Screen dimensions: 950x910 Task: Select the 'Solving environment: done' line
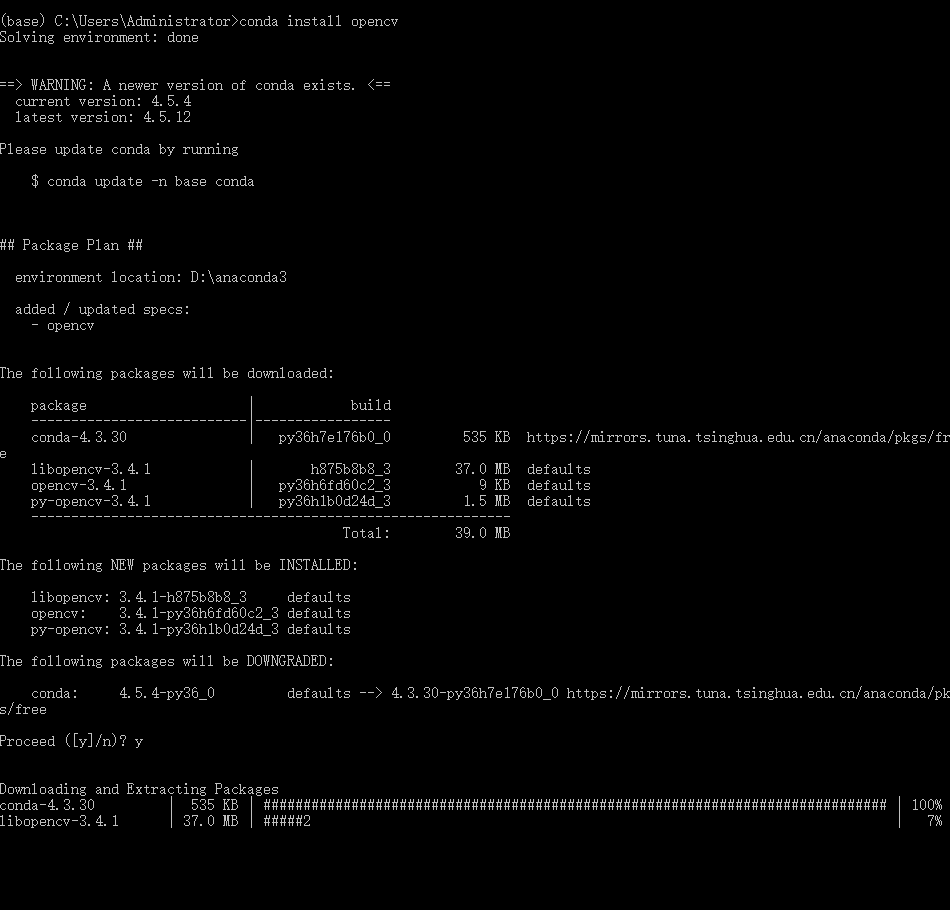tap(99, 38)
